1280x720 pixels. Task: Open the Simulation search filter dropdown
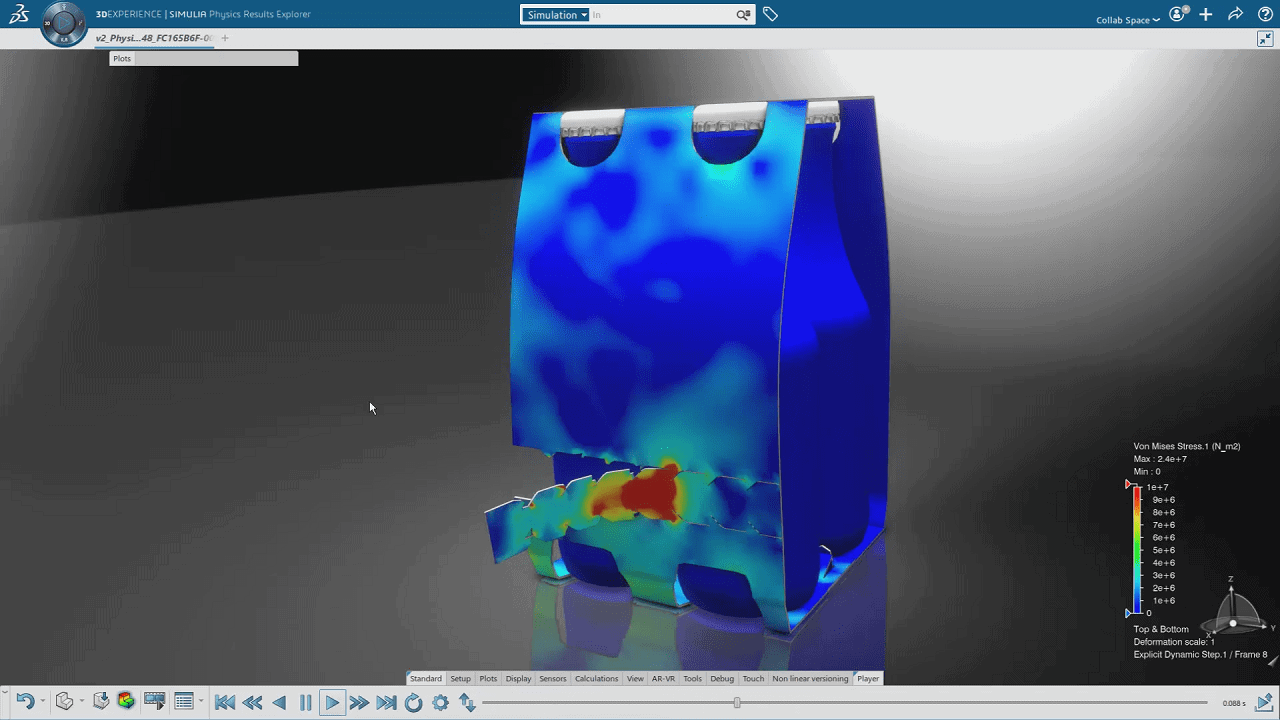click(x=556, y=15)
